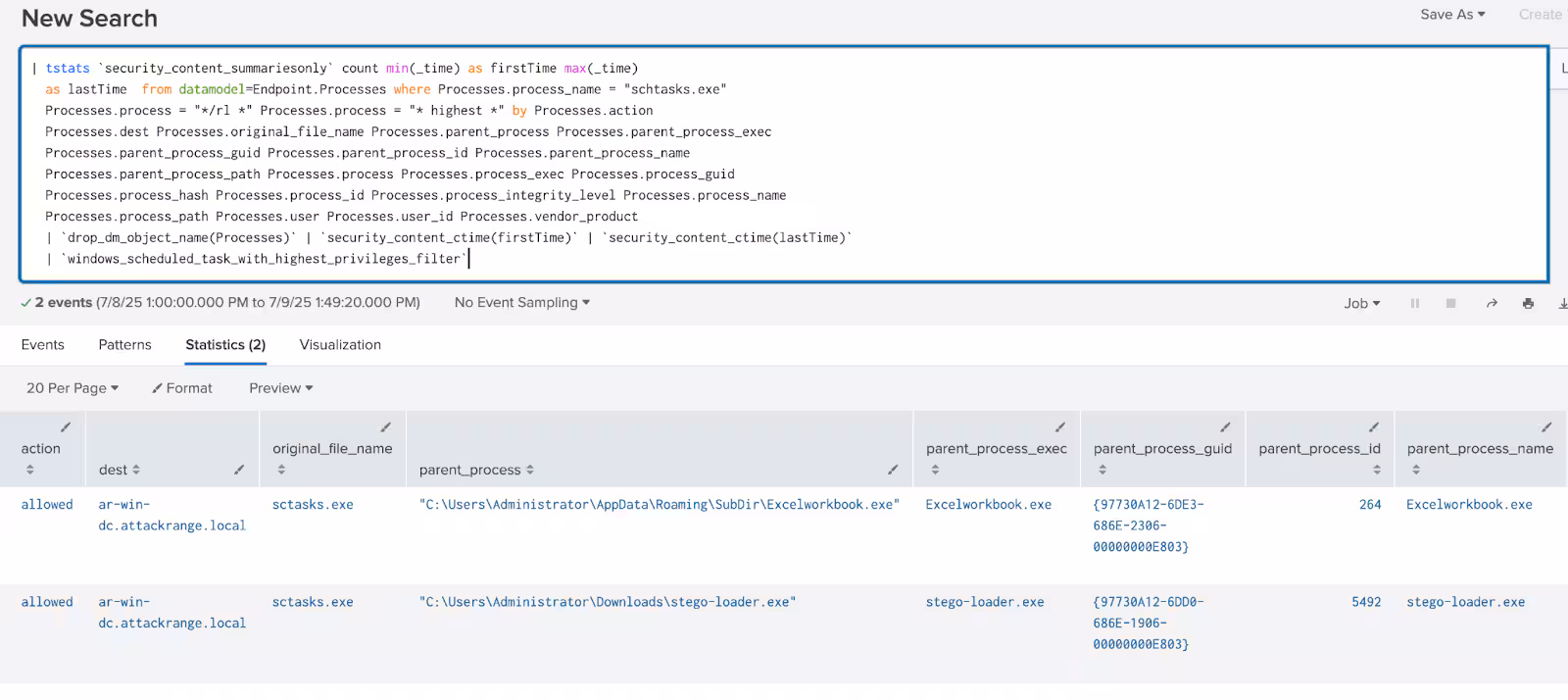Format the parent_process column via pencil icon
The width and height of the screenshot is (1568, 700).
point(893,470)
